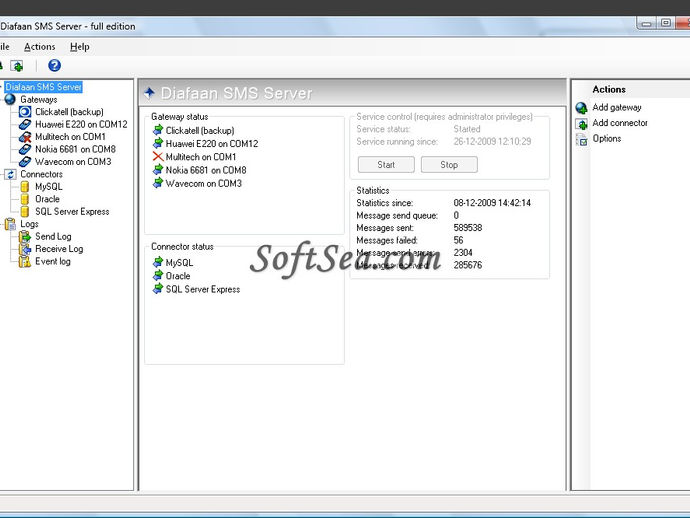Select Wavecom on COM3 tree item
The height and width of the screenshot is (518, 690).
73,162
